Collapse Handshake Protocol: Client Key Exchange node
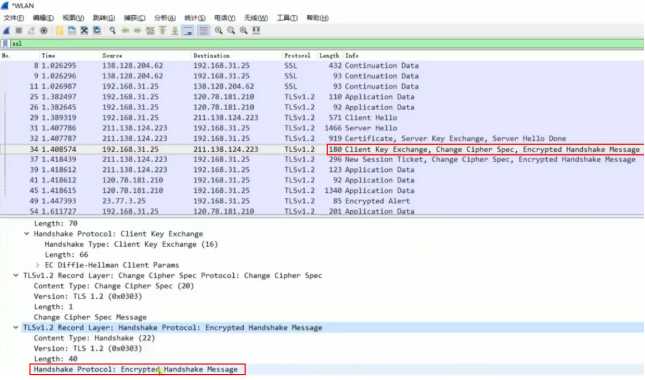Image resolution: width=645 pixels, height=380 pixels. click(26, 234)
